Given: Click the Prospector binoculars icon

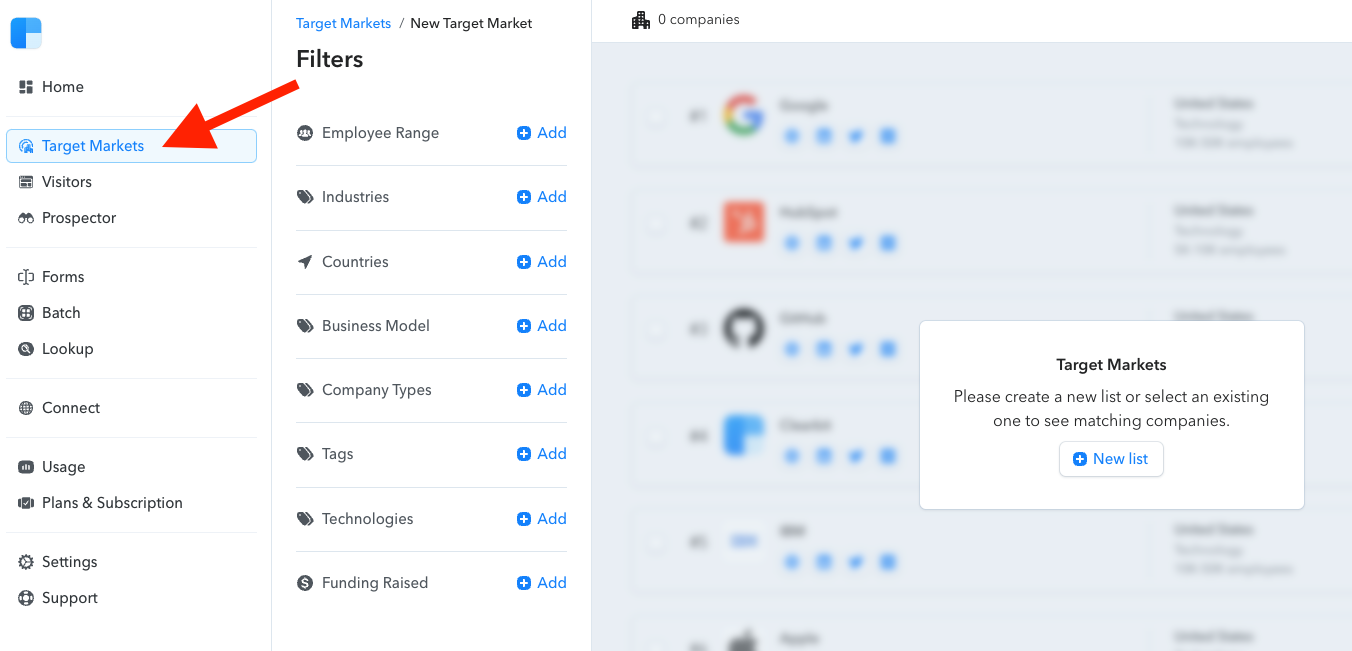Looking at the screenshot, I should (26, 218).
